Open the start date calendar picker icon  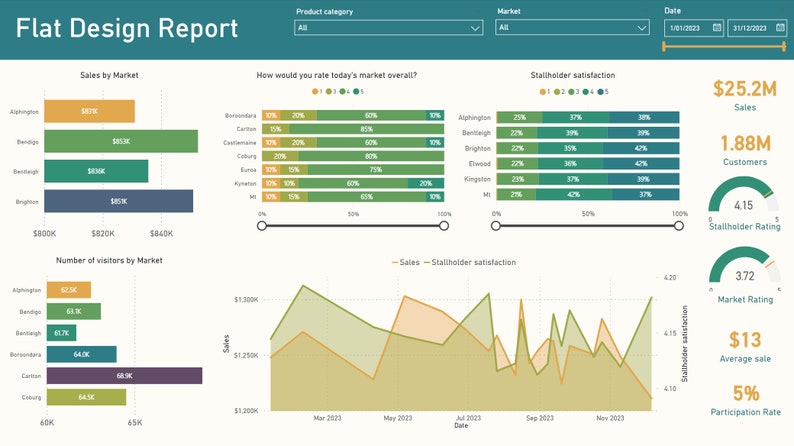pos(717,28)
